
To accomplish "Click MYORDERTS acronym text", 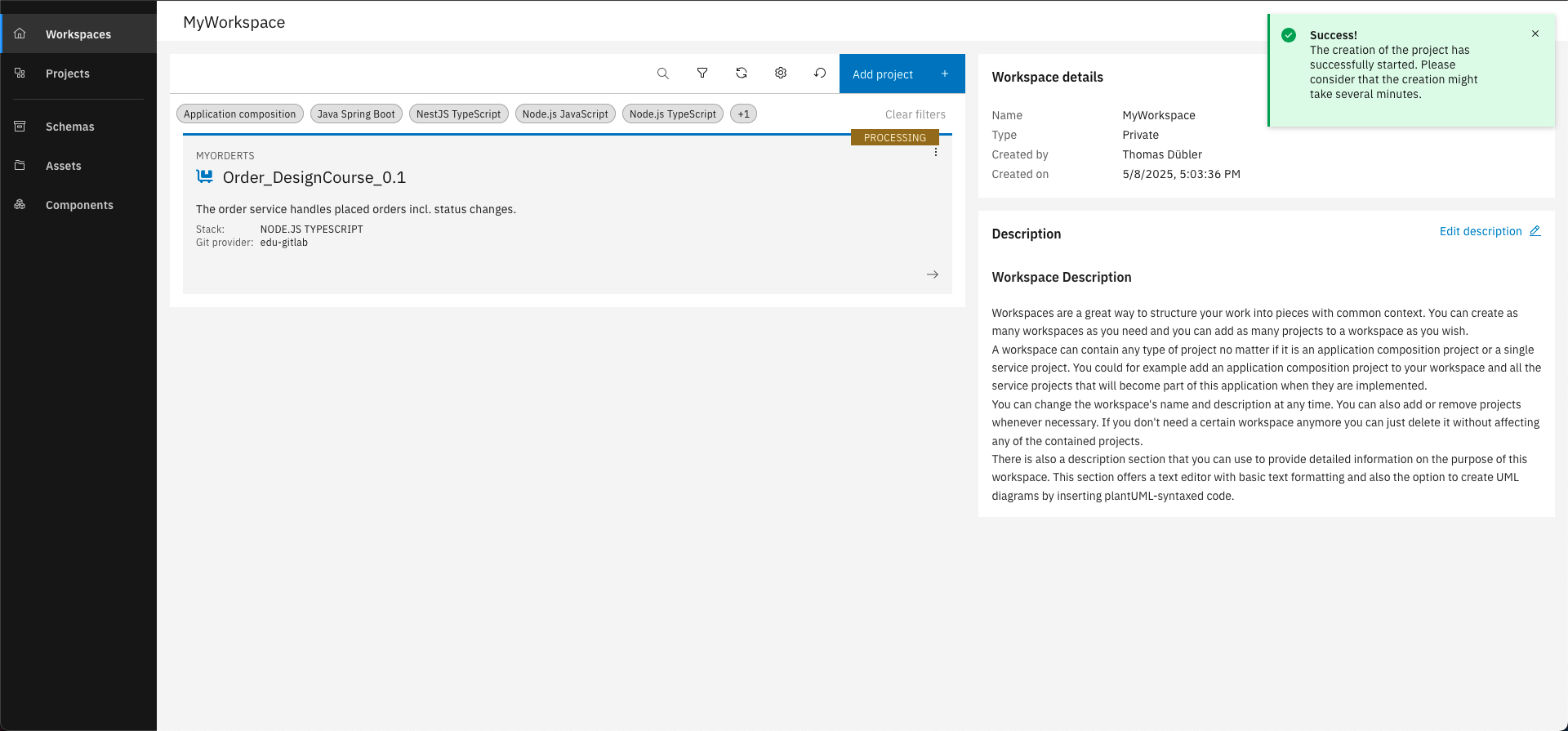I will point(225,155).
